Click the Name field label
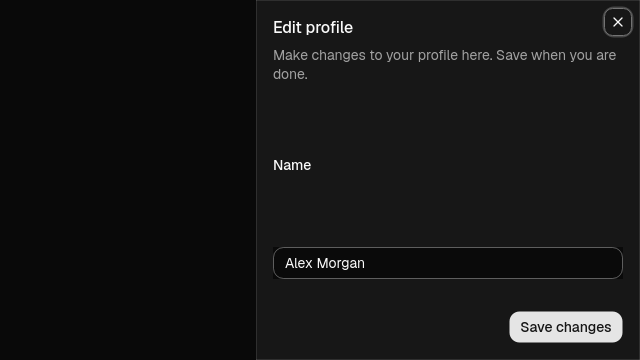Image resolution: width=640 pixels, height=360 pixels. pos(292,165)
